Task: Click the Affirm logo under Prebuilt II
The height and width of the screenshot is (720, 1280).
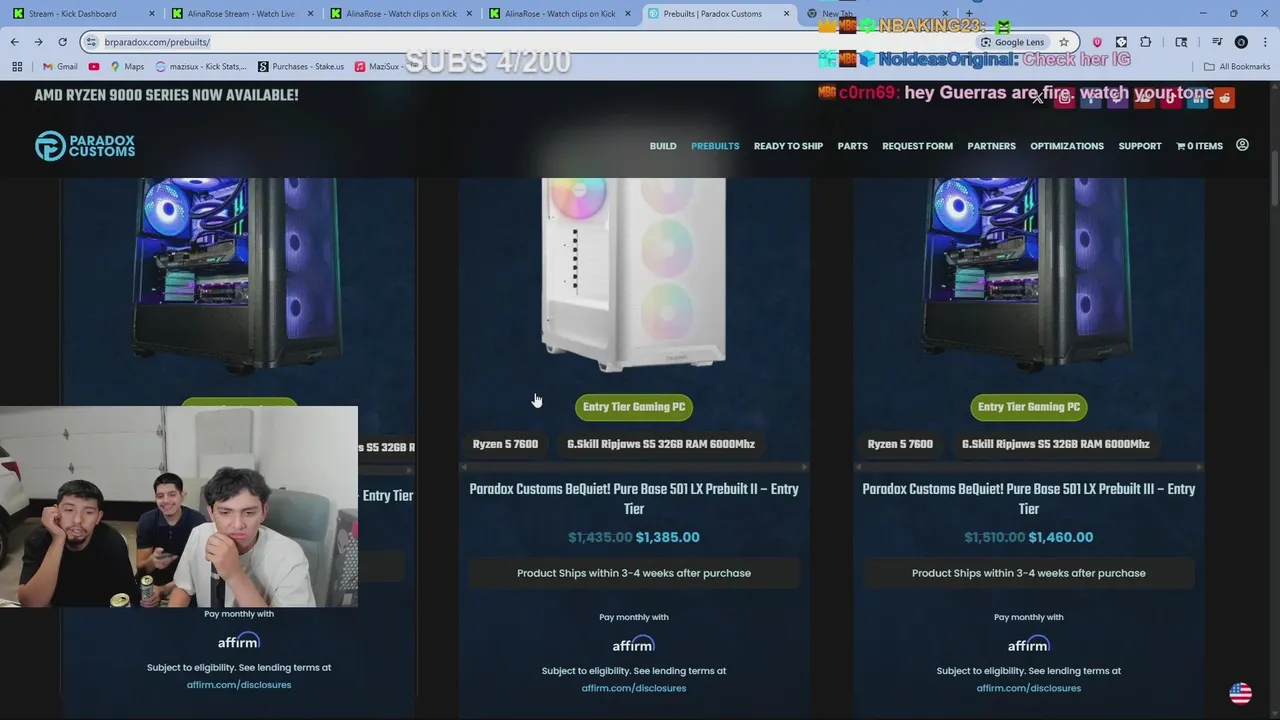Action: 634,644
